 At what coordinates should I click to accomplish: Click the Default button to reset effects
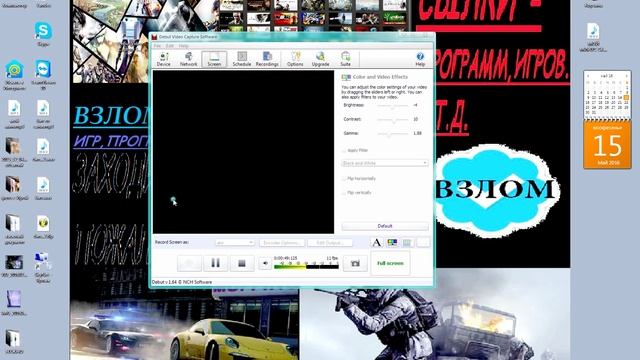(x=385, y=226)
